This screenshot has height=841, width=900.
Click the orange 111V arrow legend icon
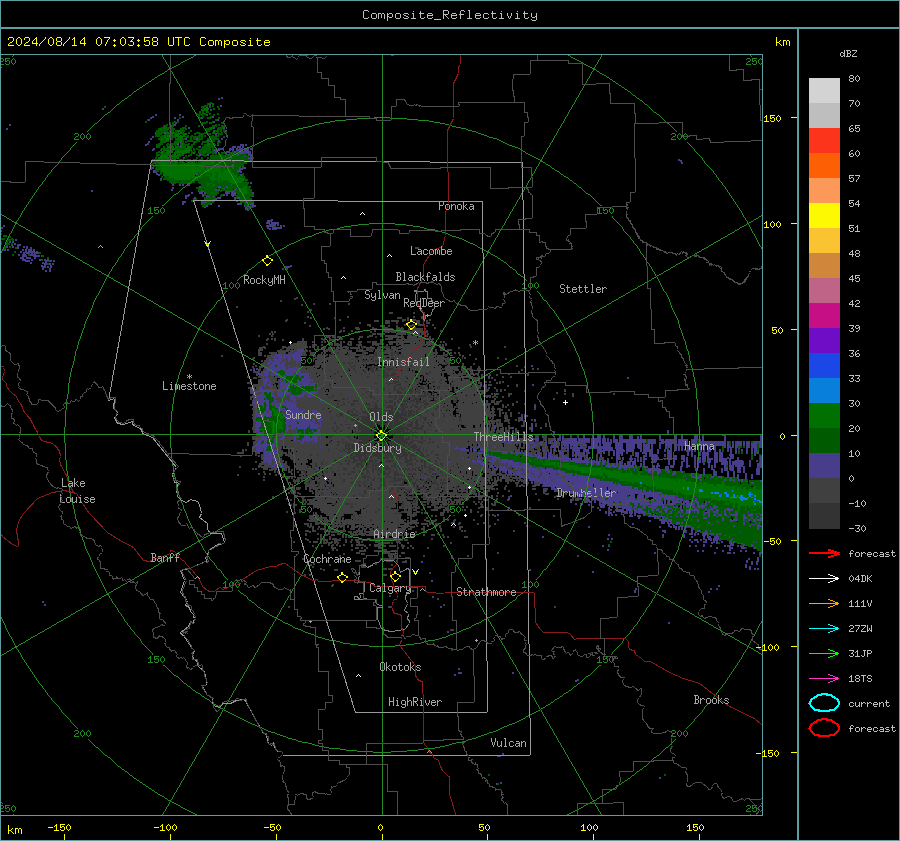click(824, 603)
